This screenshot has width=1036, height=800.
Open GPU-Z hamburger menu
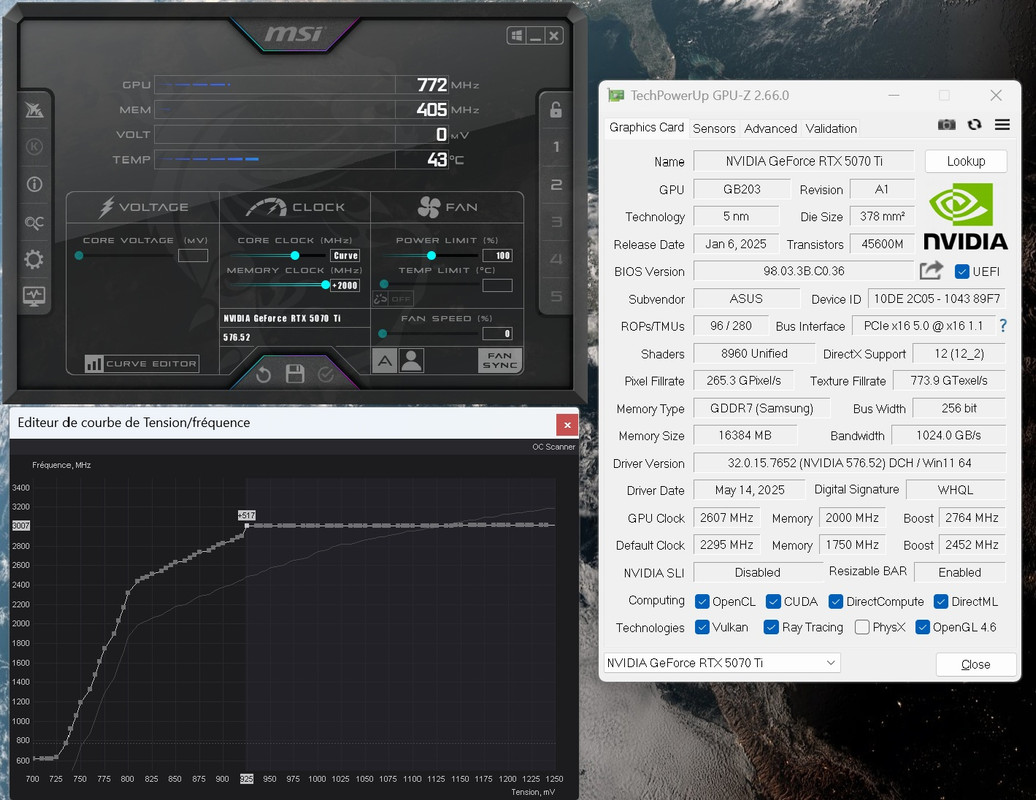tap(1002, 124)
